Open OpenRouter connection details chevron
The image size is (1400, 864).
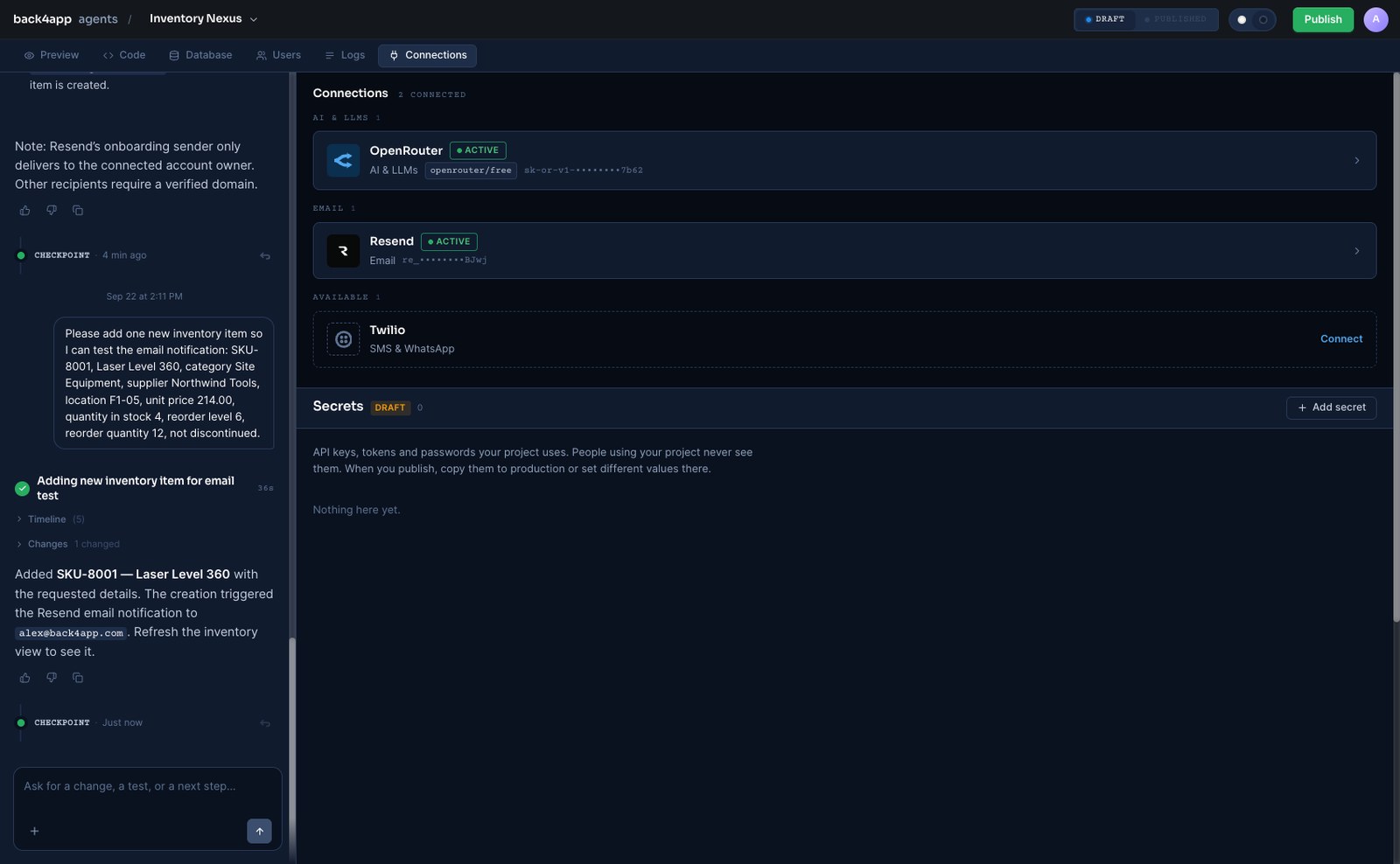pyautogui.click(x=1357, y=161)
